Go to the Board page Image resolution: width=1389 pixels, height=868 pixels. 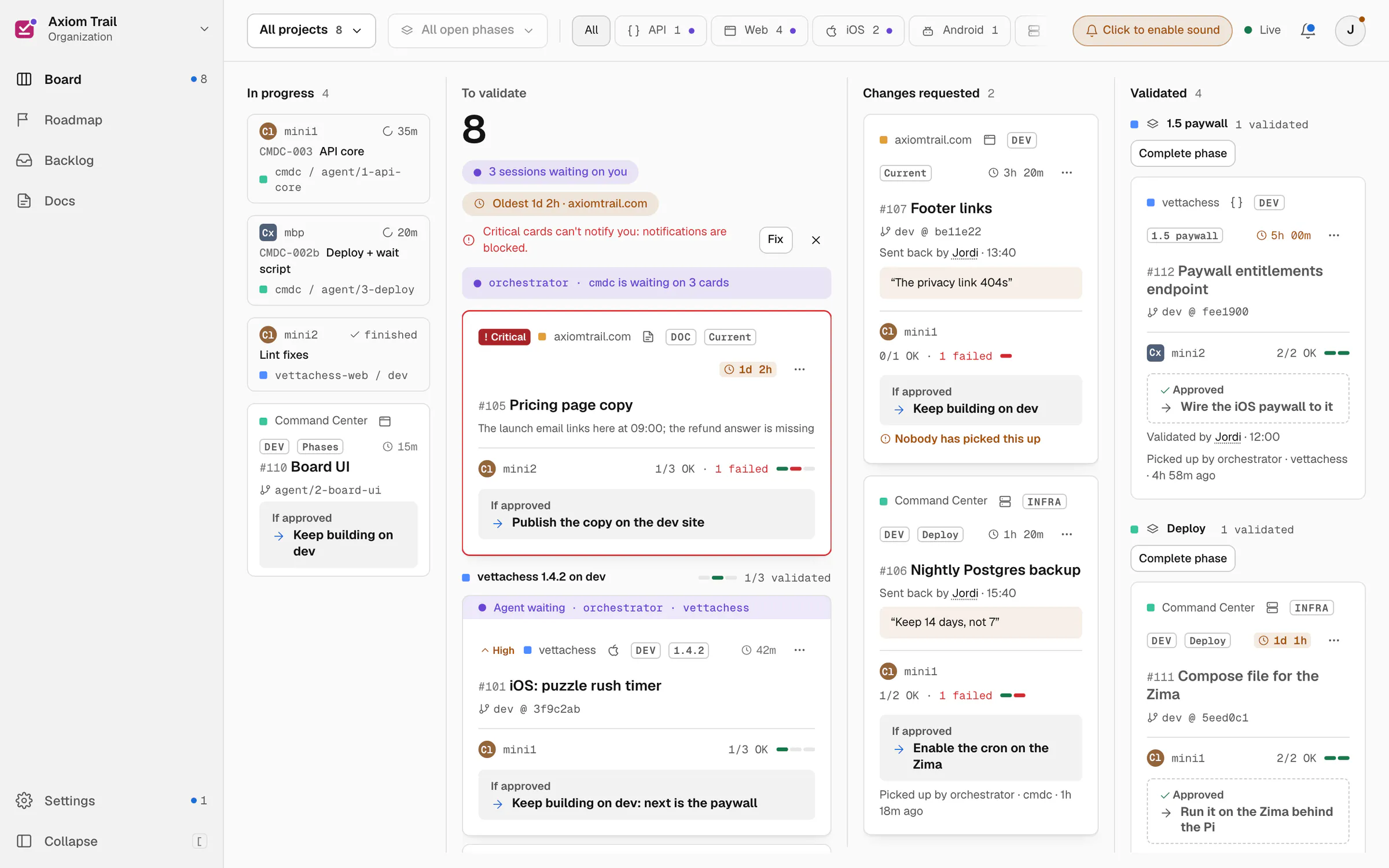point(111,79)
